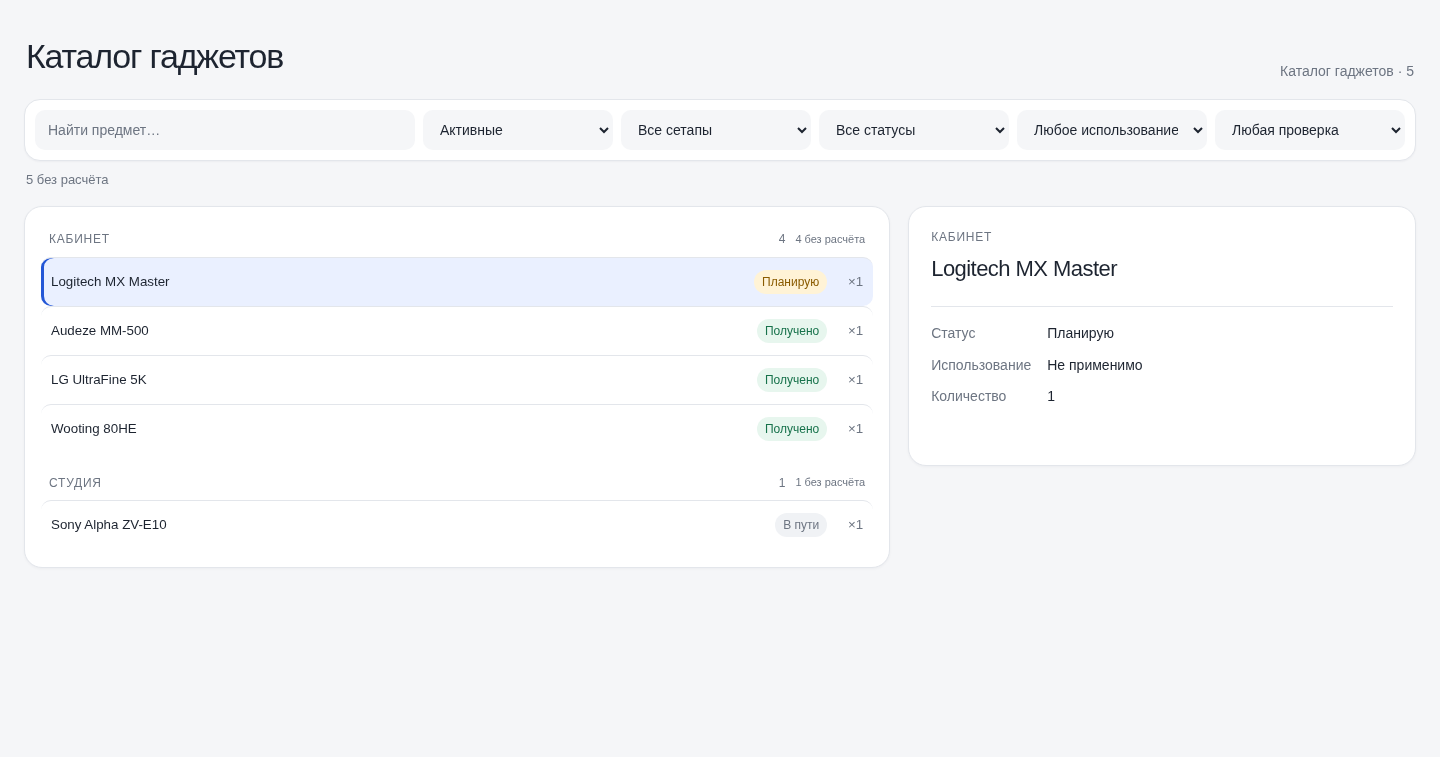Open the 'Активные' filter dropdown
Screen dimensions: 1440x757
point(518,130)
